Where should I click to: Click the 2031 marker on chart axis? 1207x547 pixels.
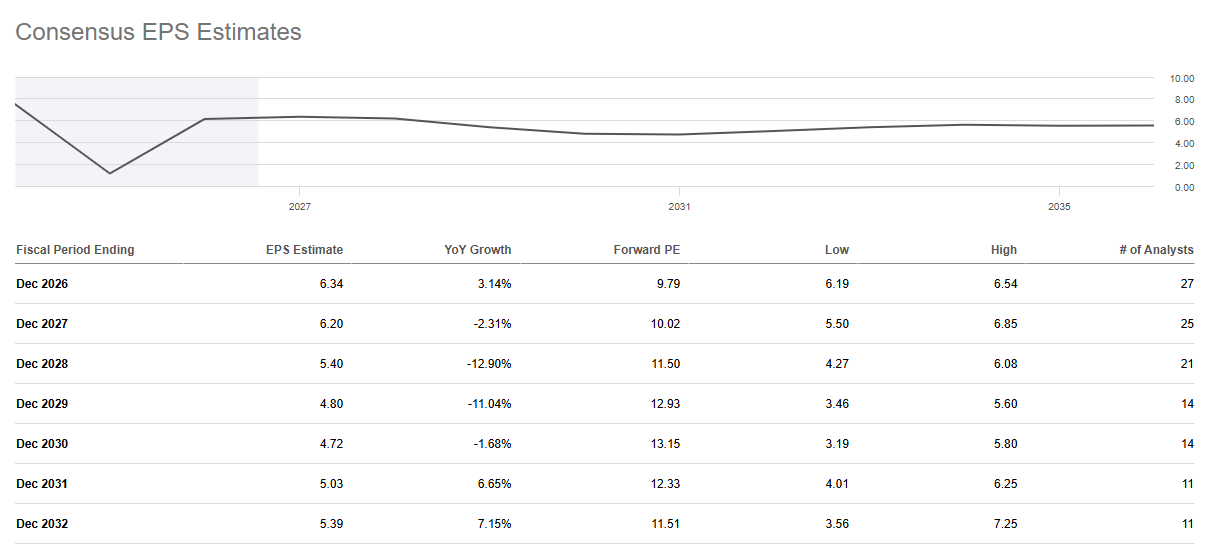tap(679, 207)
